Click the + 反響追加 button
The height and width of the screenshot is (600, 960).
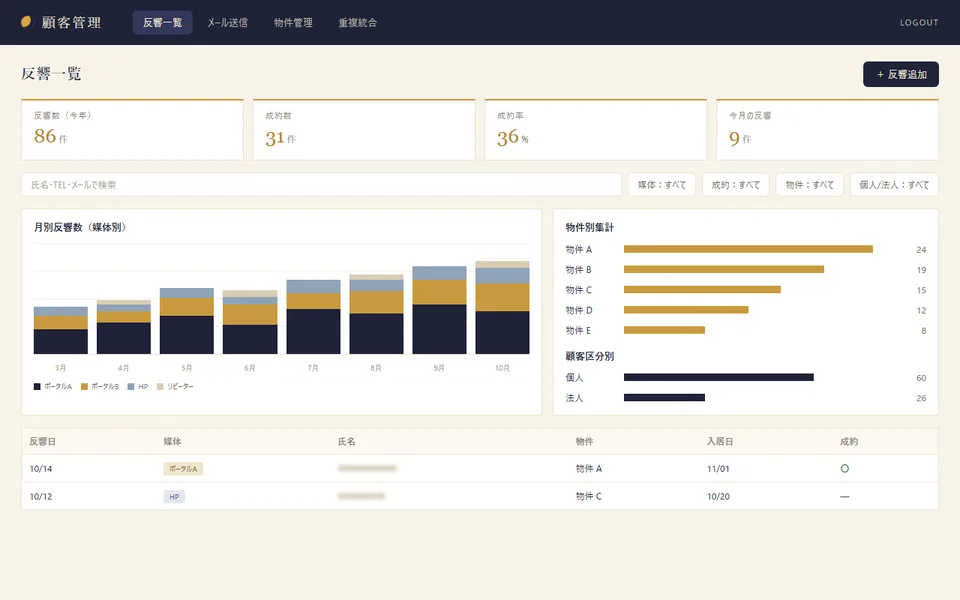pyautogui.click(x=901, y=74)
